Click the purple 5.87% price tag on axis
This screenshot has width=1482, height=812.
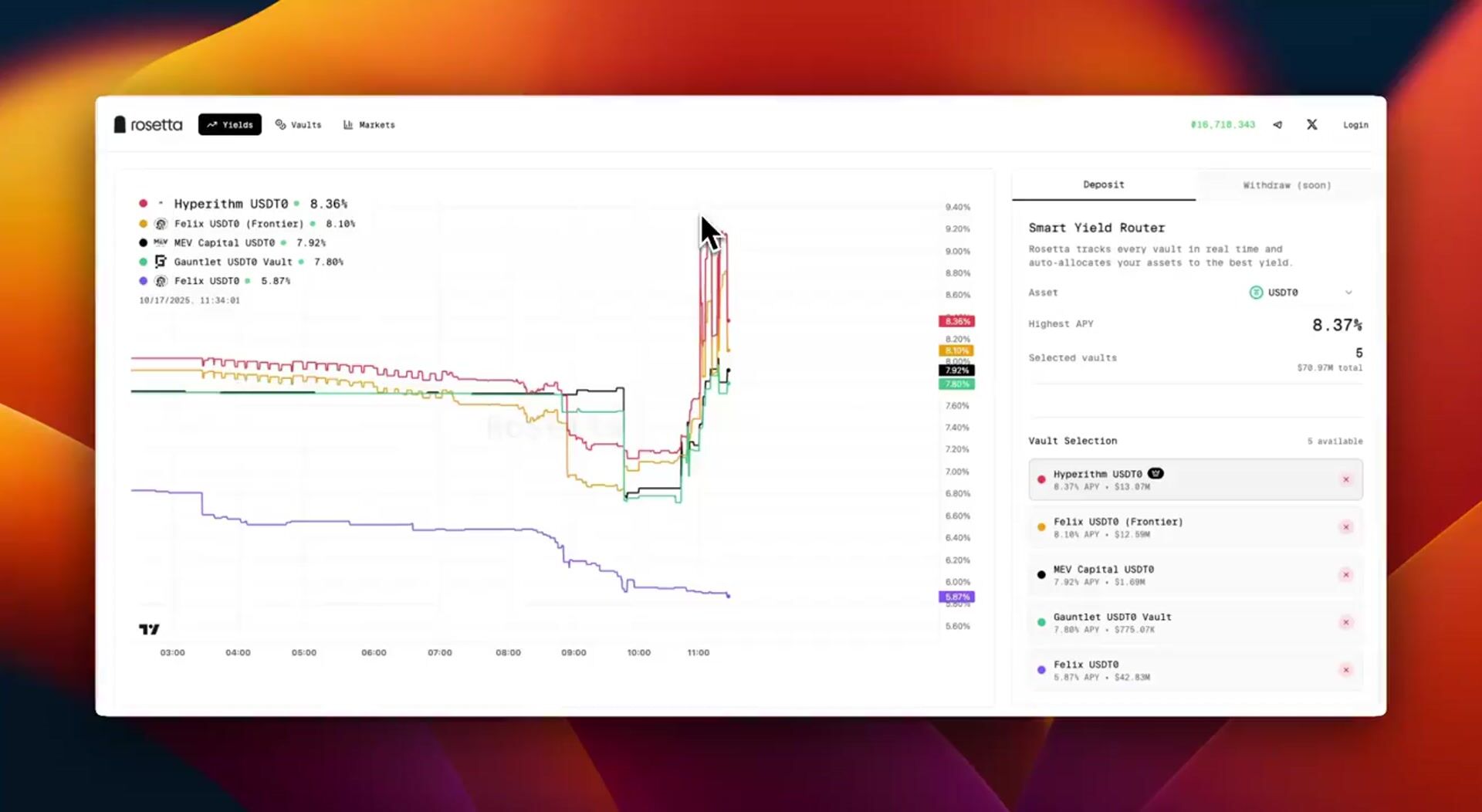pos(957,597)
